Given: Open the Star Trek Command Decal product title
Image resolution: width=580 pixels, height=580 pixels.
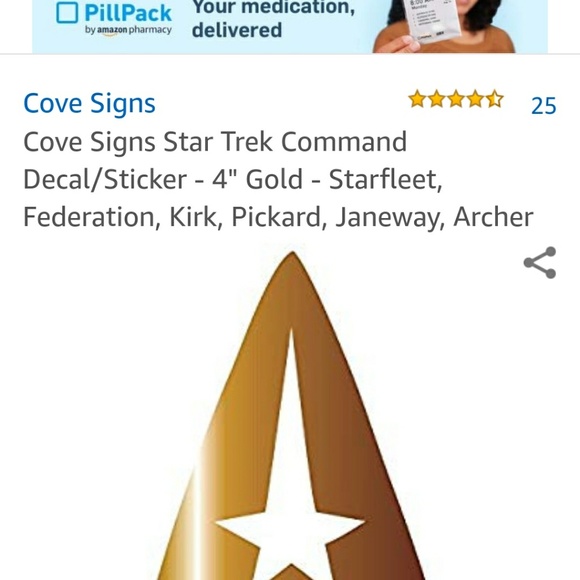Looking at the screenshot, I should (278, 179).
